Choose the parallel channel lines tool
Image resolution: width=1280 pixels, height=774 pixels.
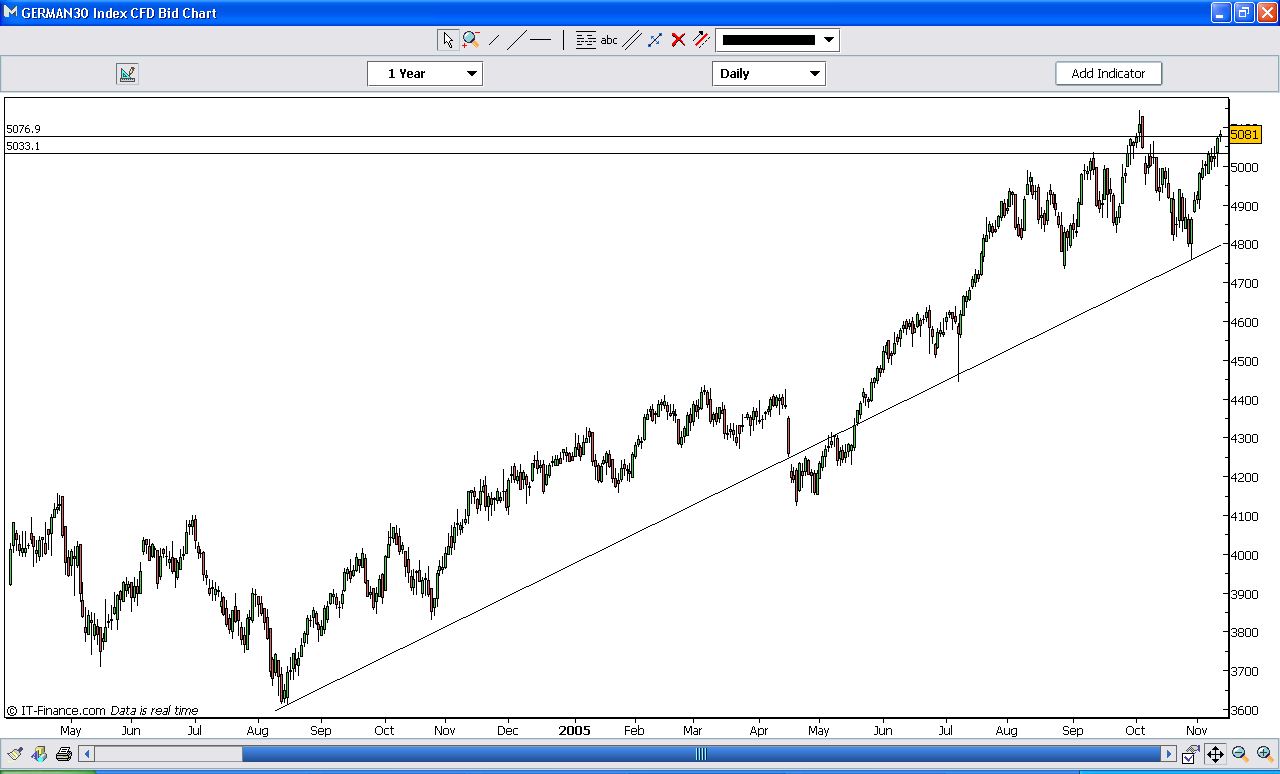click(632, 40)
